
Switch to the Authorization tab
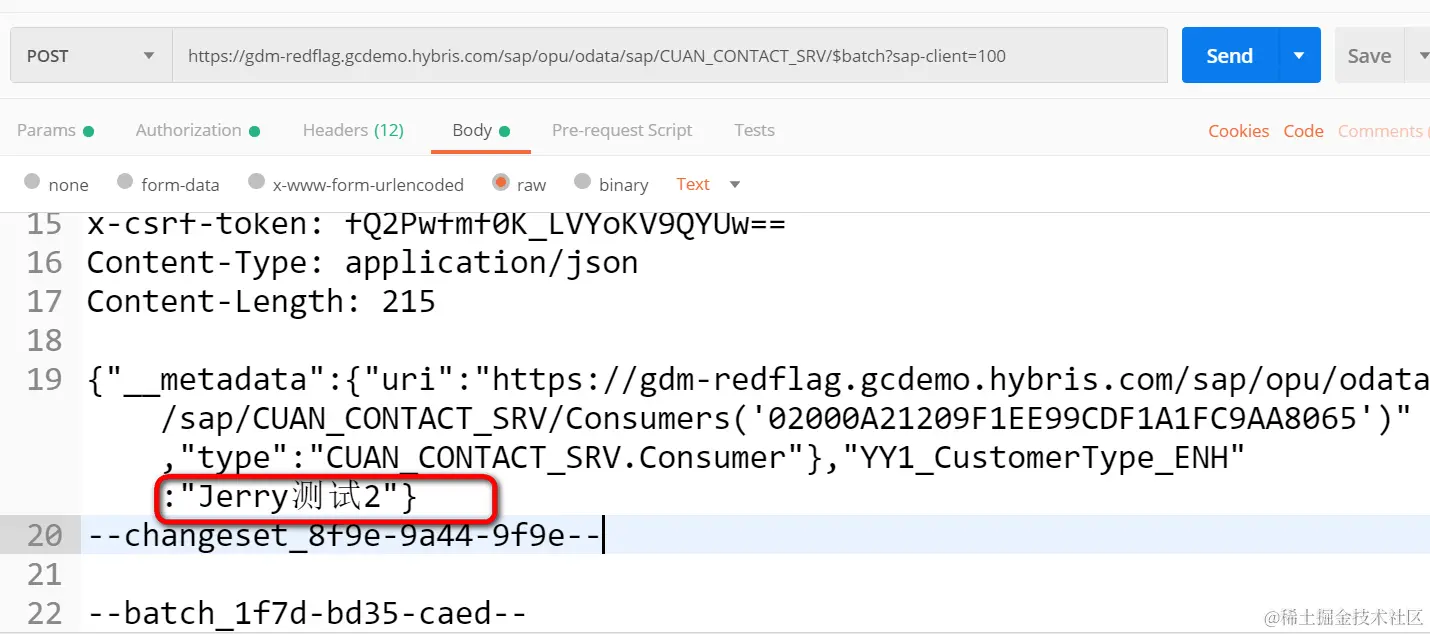198,130
